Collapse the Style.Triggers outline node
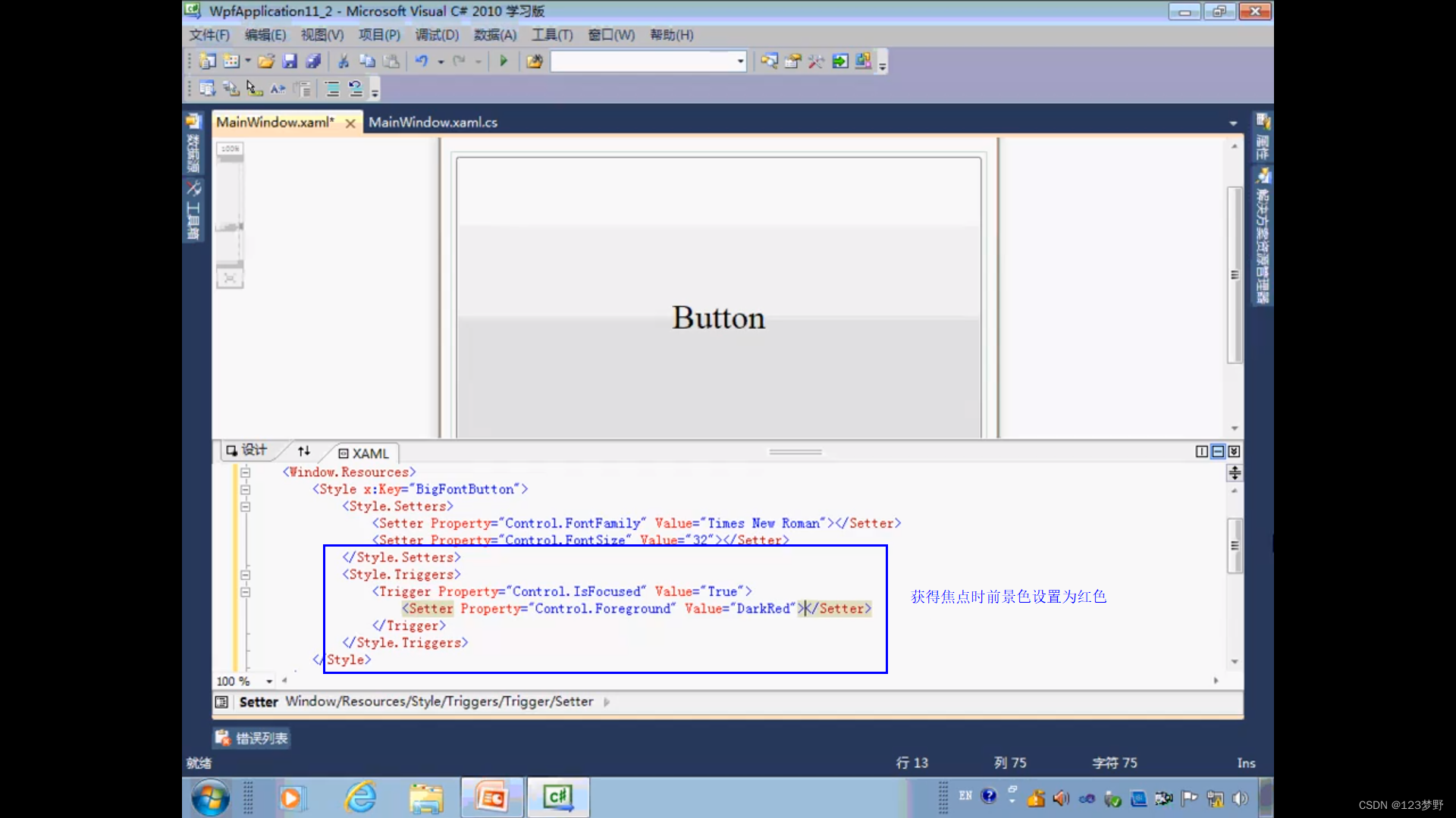Viewport: 1456px width, 818px height. (246, 575)
